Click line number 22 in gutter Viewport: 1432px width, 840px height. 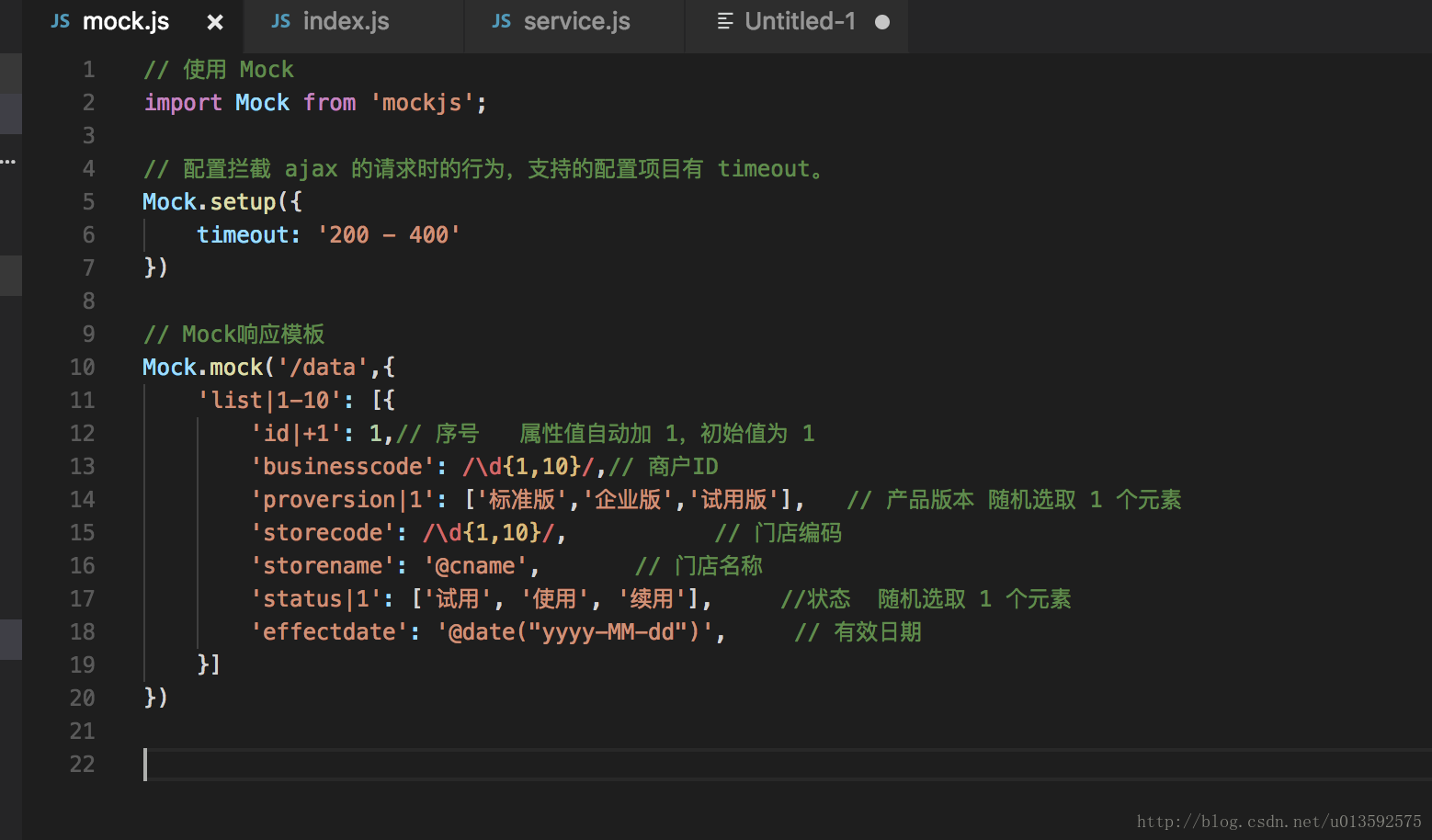coord(83,765)
